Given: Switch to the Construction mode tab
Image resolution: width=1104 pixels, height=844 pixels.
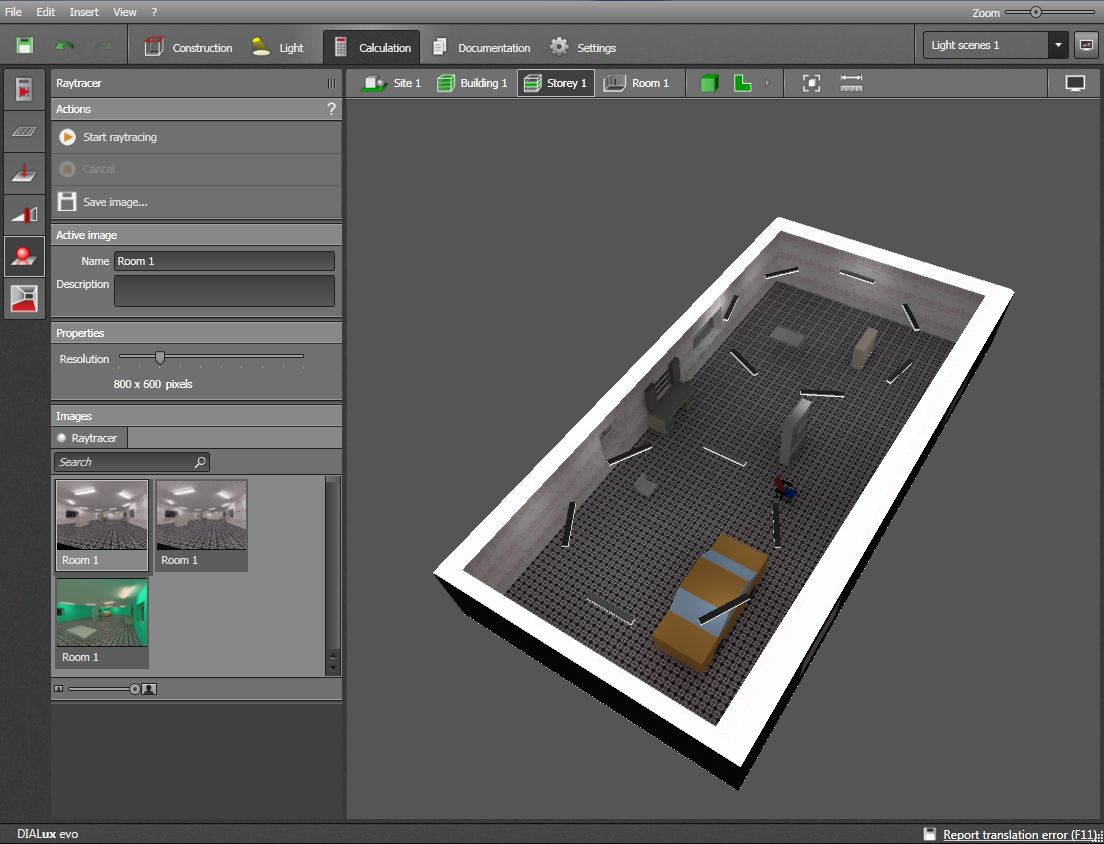Looking at the screenshot, I should click(x=188, y=47).
